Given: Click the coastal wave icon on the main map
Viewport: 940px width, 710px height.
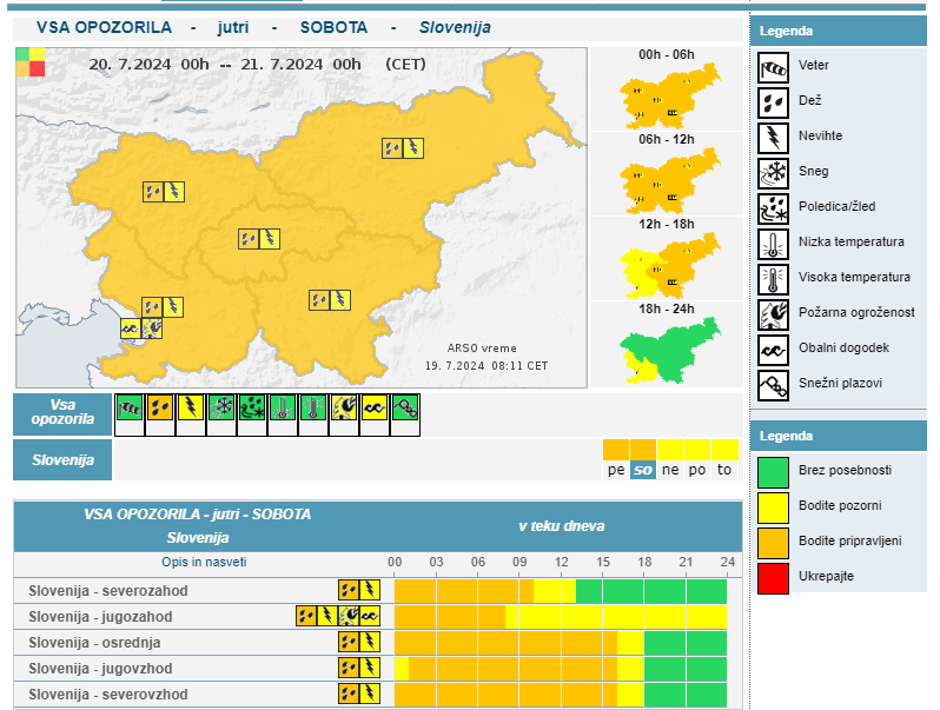Looking at the screenshot, I should [130, 328].
